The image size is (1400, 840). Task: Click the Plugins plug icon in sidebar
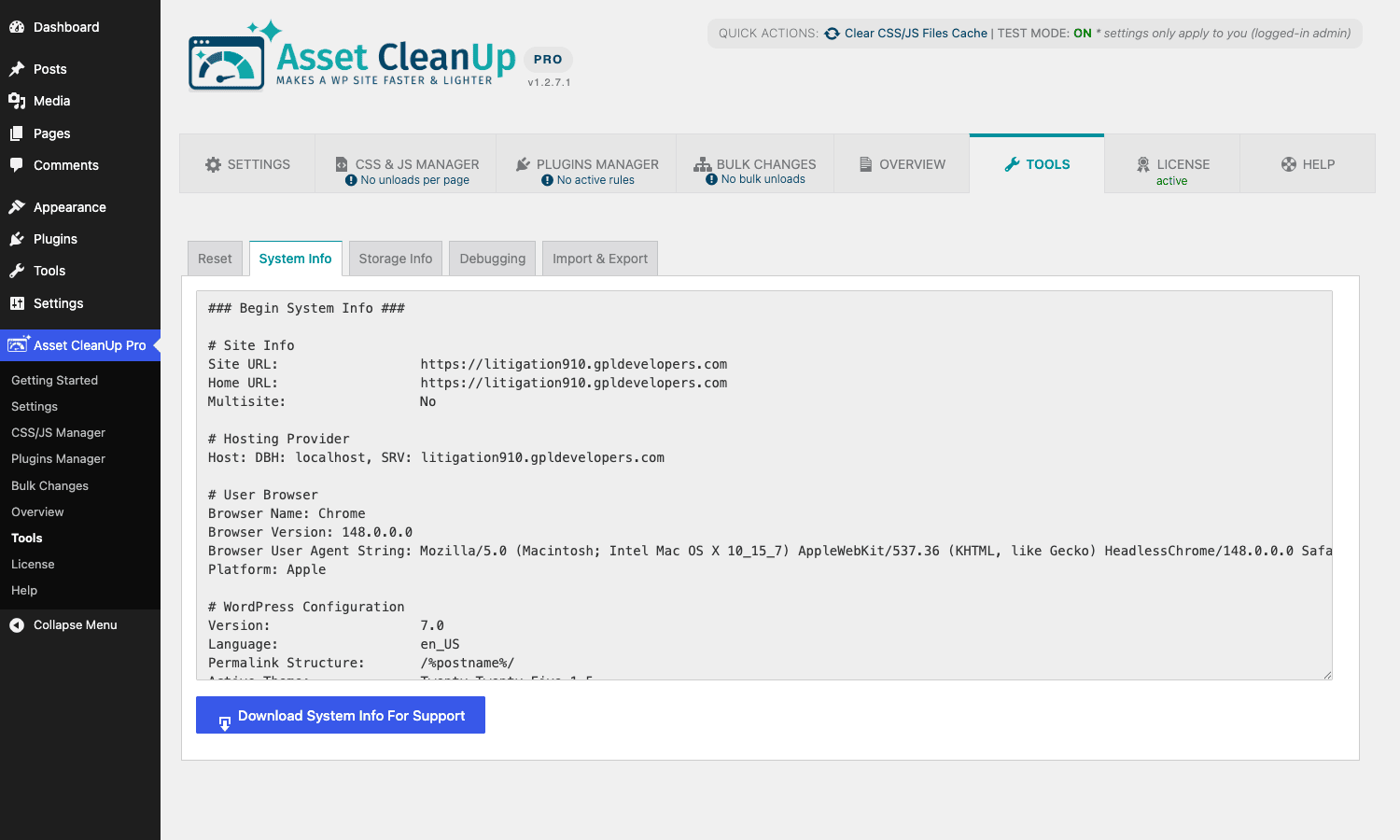click(x=17, y=239)
